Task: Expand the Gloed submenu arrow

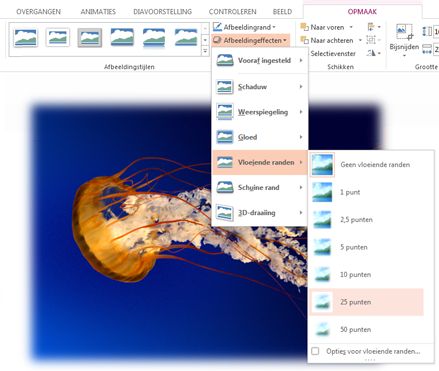Action: [301, 137]
